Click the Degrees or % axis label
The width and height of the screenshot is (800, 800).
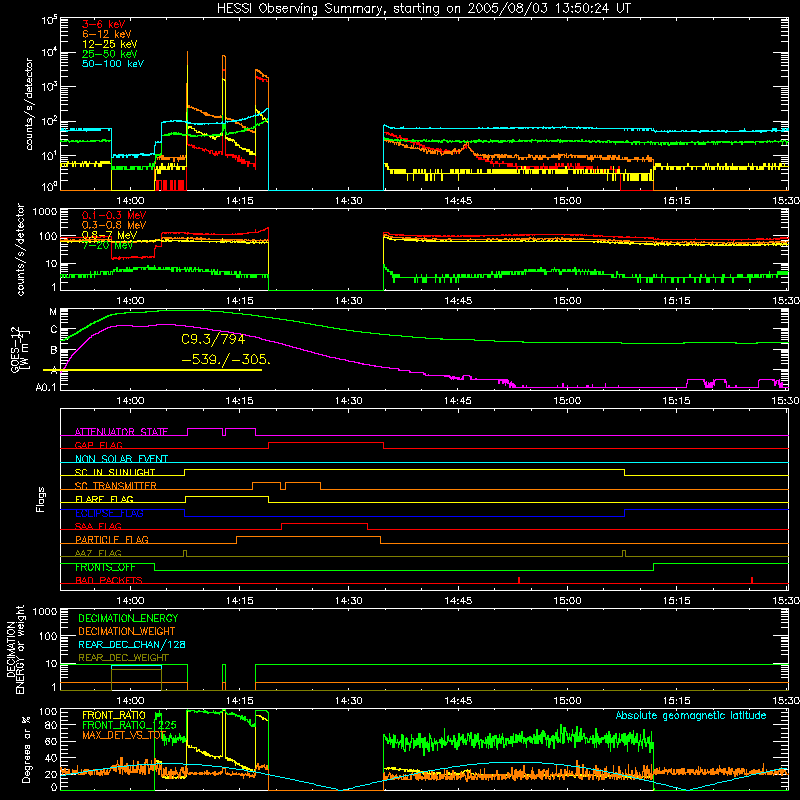26,749
